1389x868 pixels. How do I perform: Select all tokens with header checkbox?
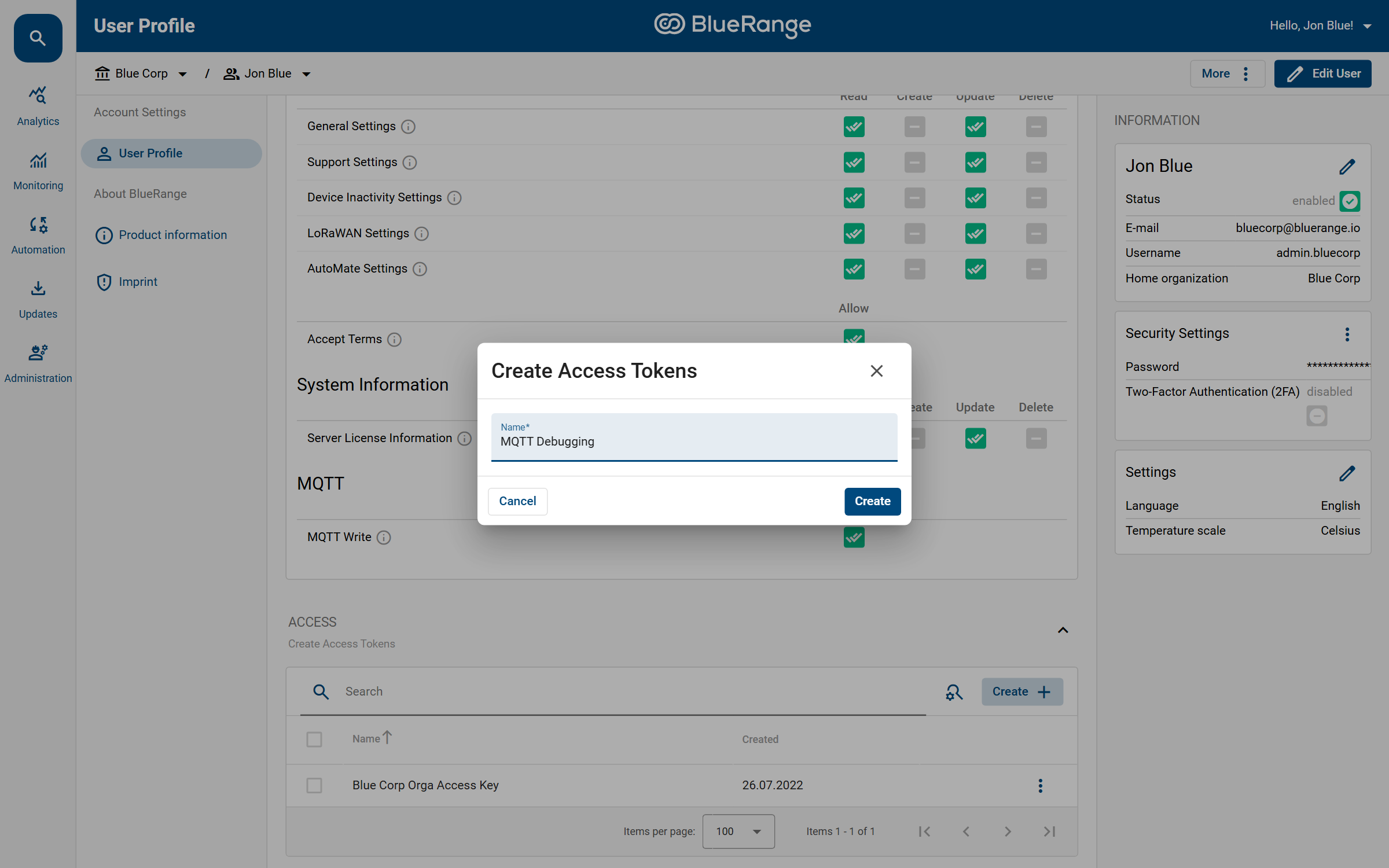[314, 740]
